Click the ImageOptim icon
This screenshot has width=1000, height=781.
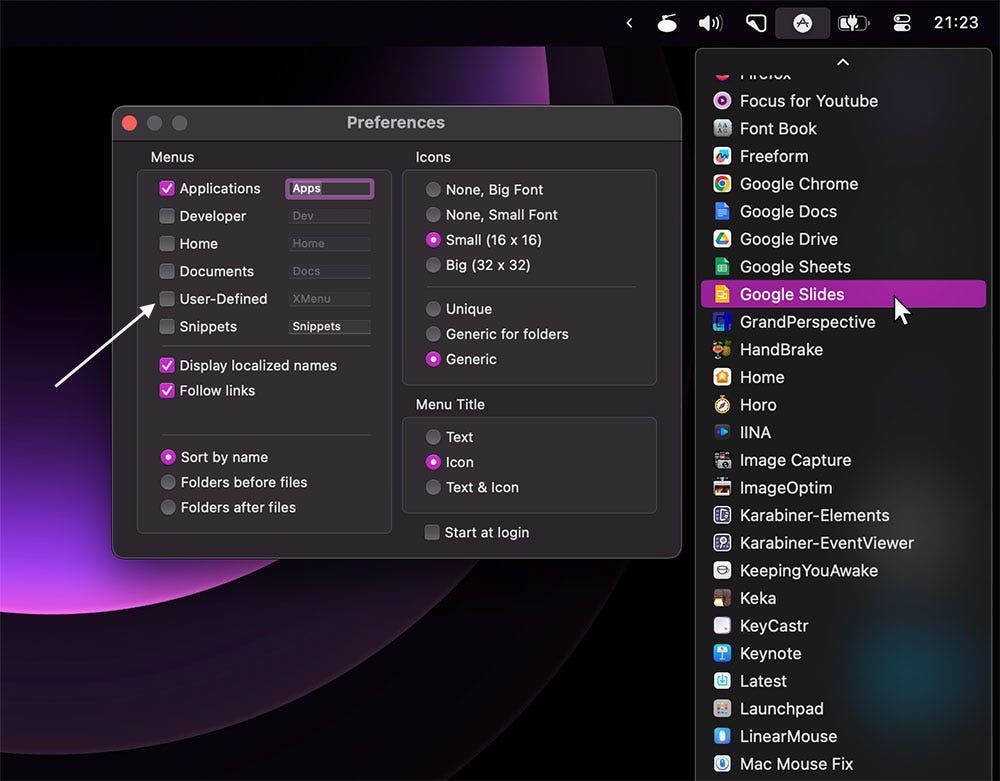(722, 488)
